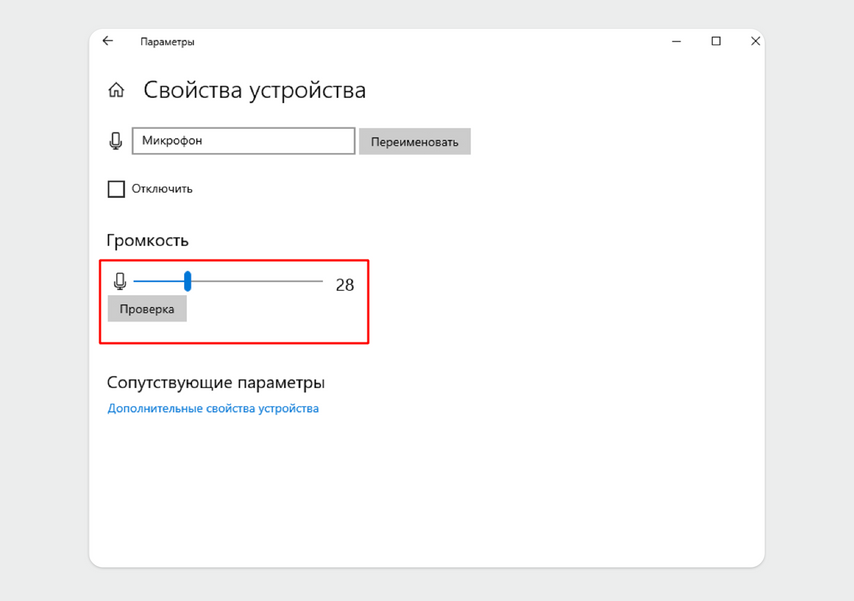Viewport: 854px width, 601px height.
Task: Click the Сопутствующие параметры heading
Action: [215, 382]
